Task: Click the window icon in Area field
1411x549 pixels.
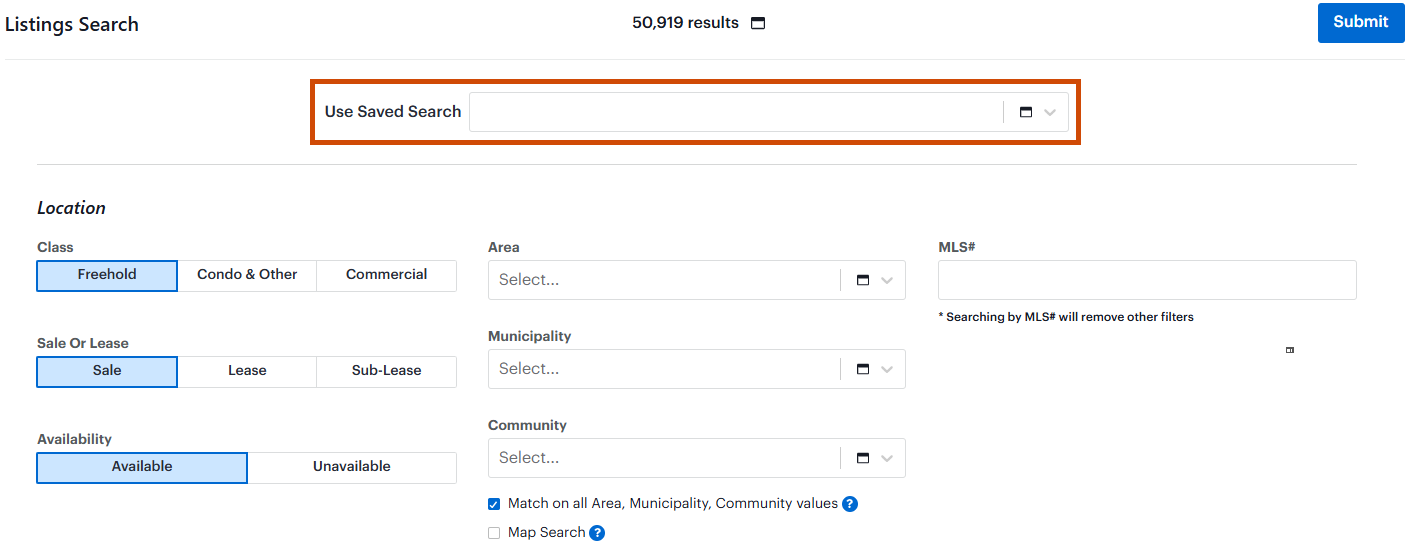Action: pos(863,281)
